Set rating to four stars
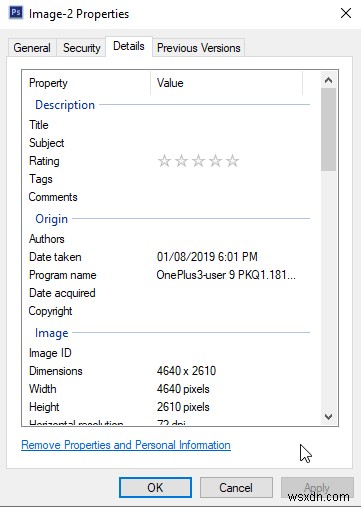 point(215,161)
